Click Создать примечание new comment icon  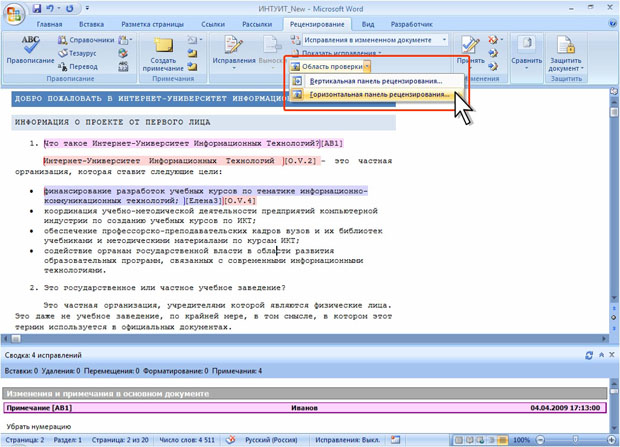tap(163, 53)
